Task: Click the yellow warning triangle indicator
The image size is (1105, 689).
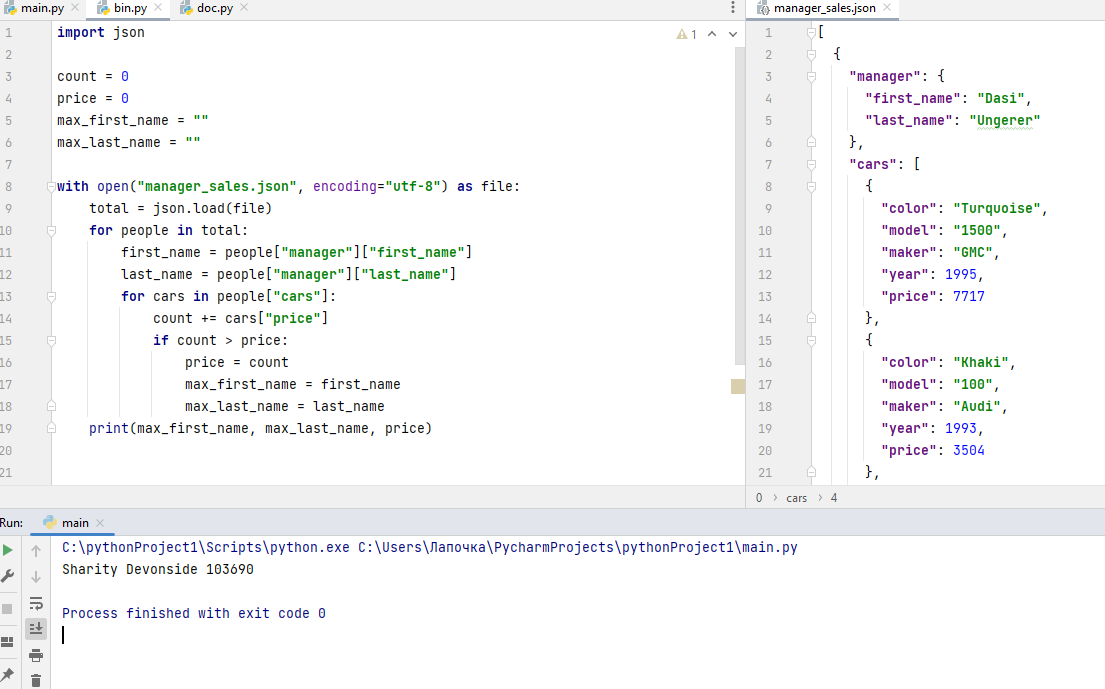Action: click(681, 34)
